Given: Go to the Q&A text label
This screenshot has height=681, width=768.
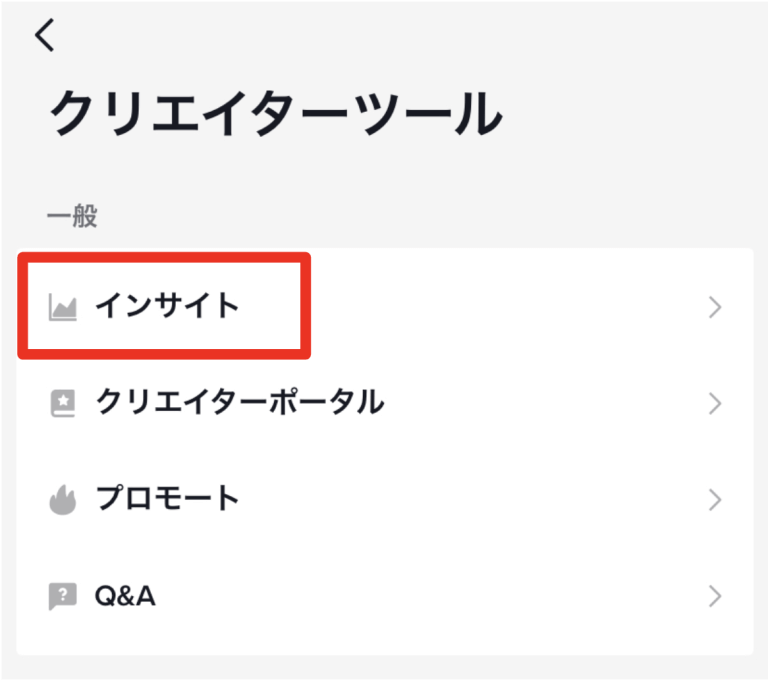Looking at the screenshot, I should point(125,597).
